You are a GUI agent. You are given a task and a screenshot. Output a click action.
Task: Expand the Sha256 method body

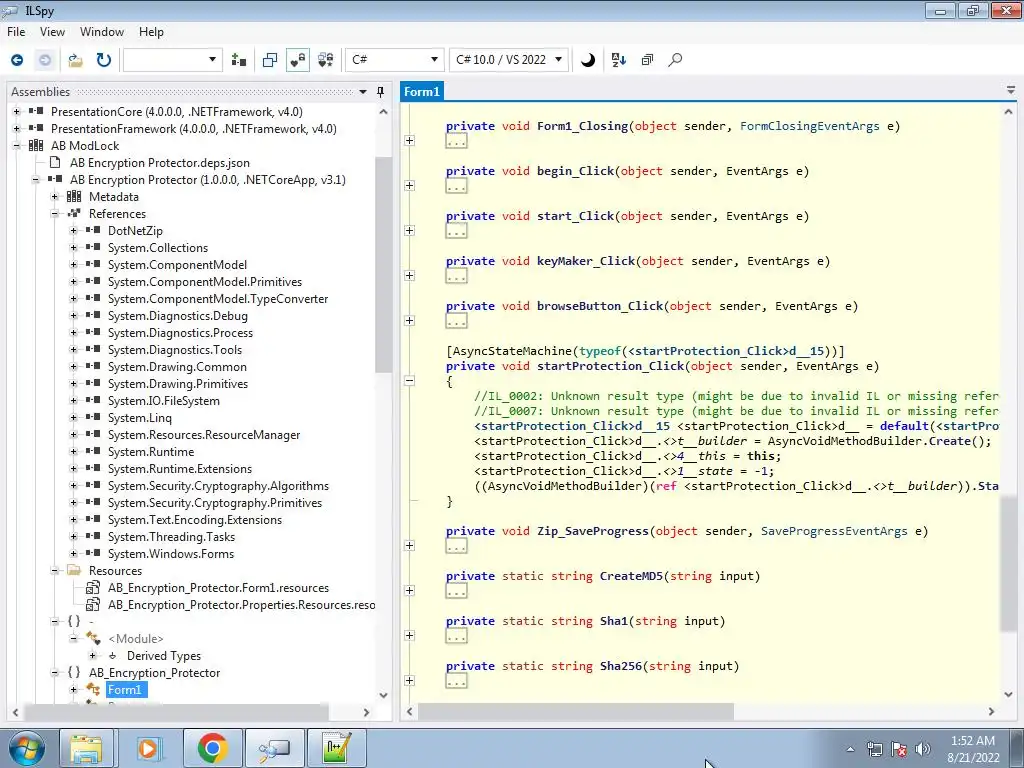[409, 680]
